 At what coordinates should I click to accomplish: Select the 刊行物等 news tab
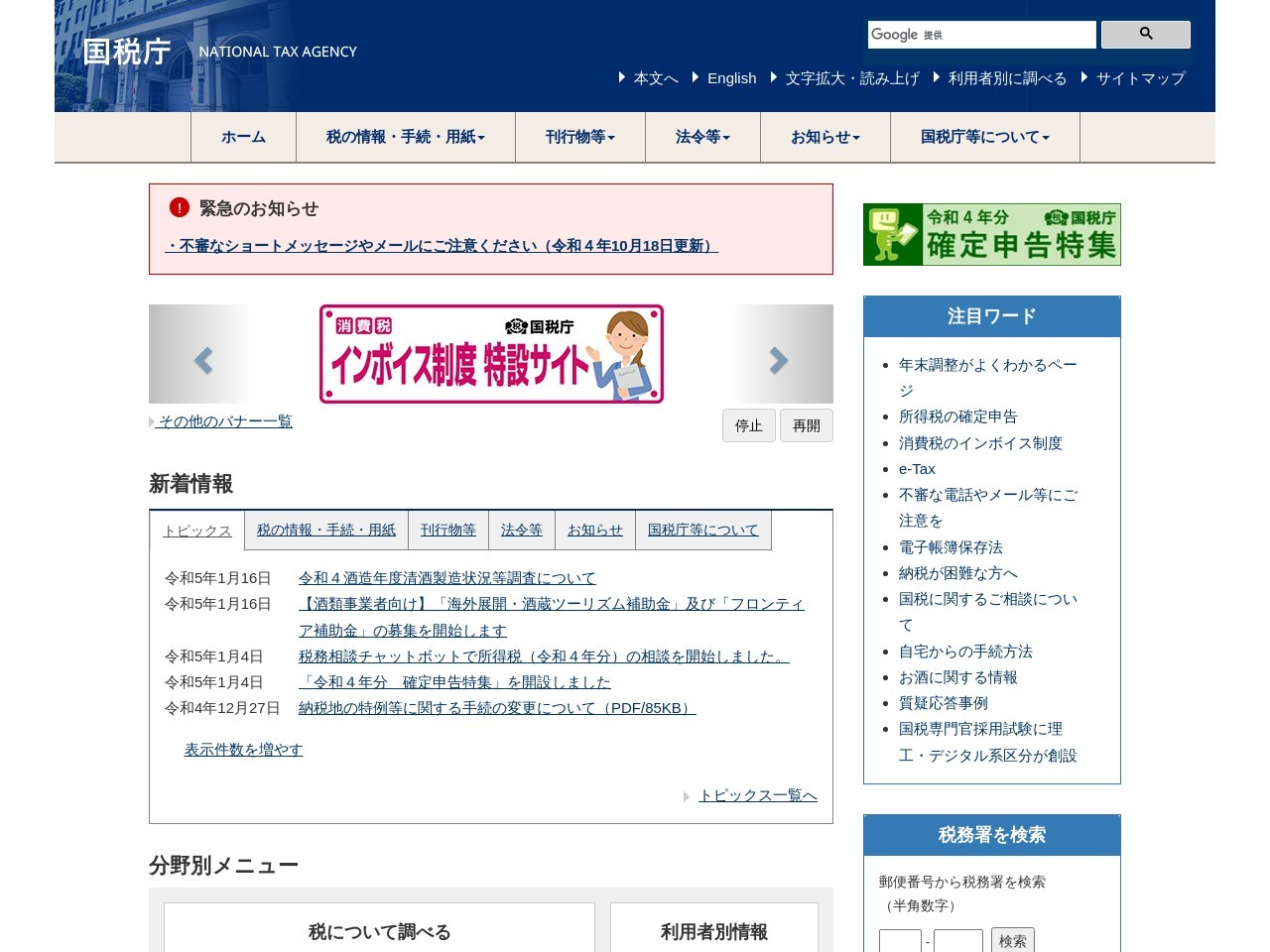point(448,531)
